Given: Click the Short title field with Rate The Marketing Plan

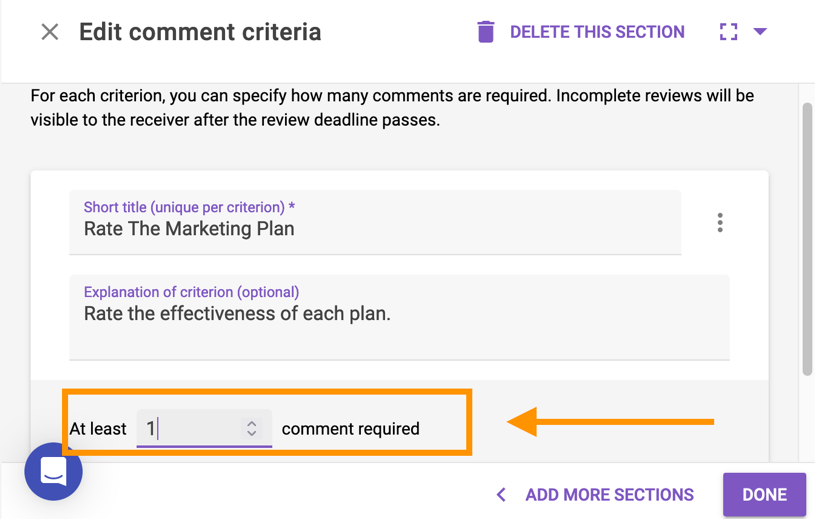Looking at the screenshot, I should point(375,228).
